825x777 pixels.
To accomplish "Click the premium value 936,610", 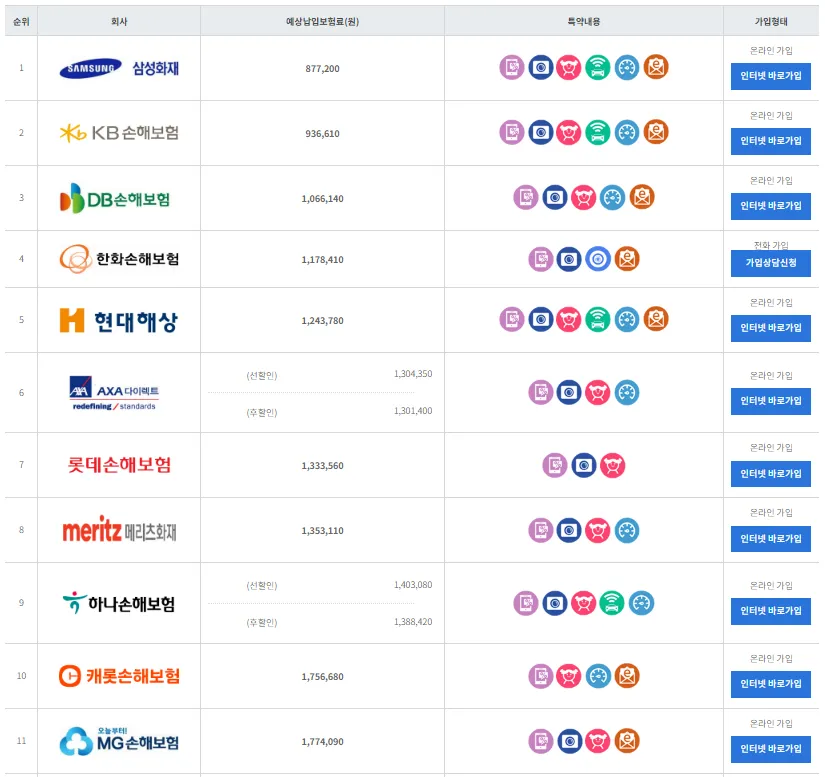I will click(x=322, y=134).
